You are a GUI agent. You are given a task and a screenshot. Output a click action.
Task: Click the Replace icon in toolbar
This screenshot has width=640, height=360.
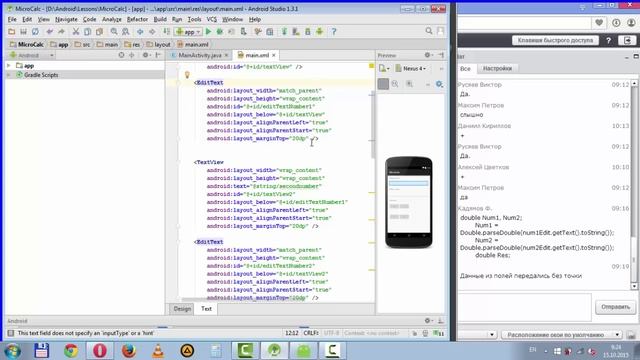(126, 31)
